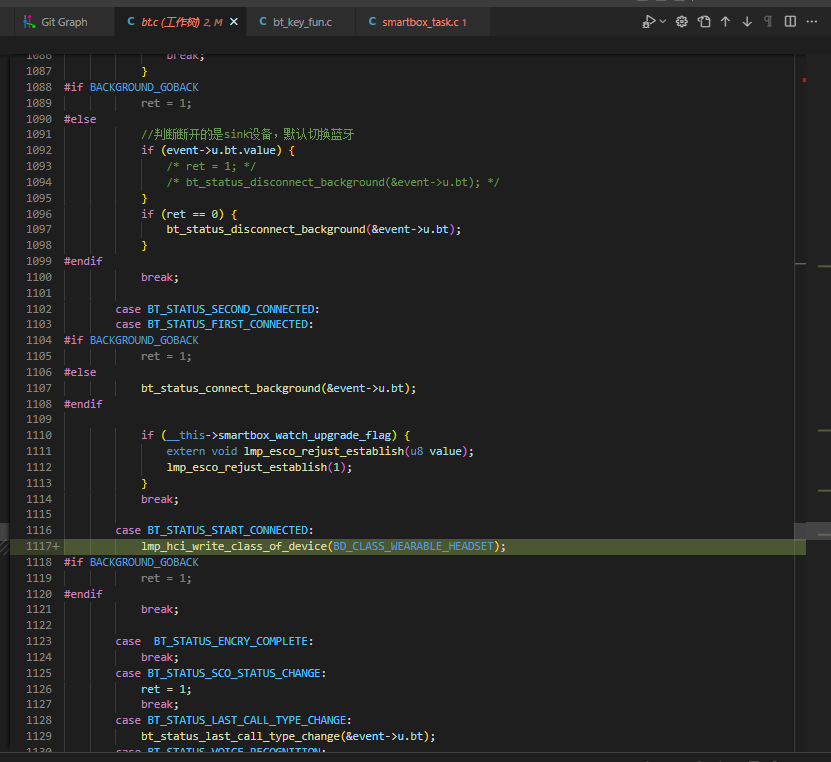Toggle whitespace display with the pilcrow icon
The image size is (831, 762).
[x=768, y=22]
